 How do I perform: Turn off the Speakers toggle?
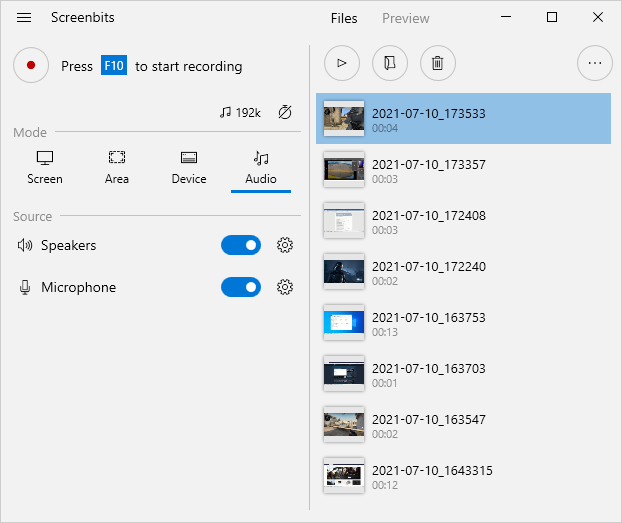pos(241,245)
